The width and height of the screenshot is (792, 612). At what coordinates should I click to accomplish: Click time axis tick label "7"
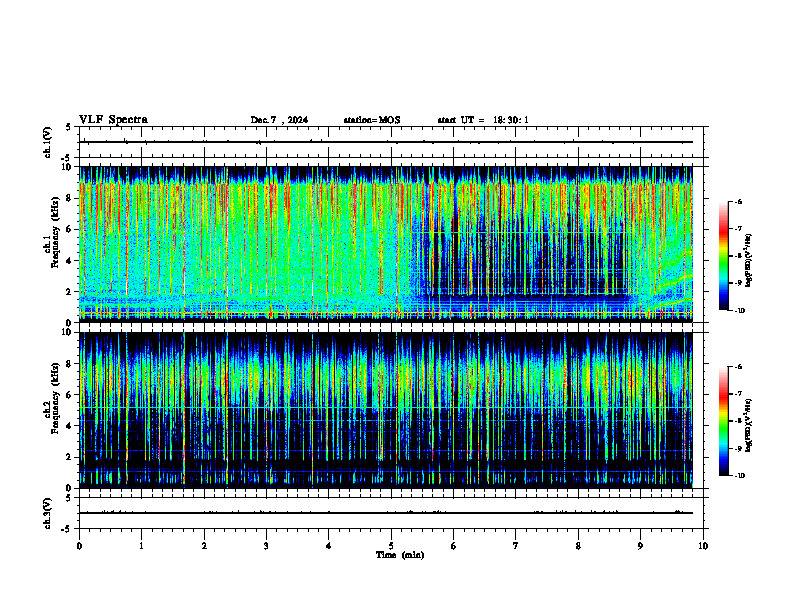click(x=516, y=546)
